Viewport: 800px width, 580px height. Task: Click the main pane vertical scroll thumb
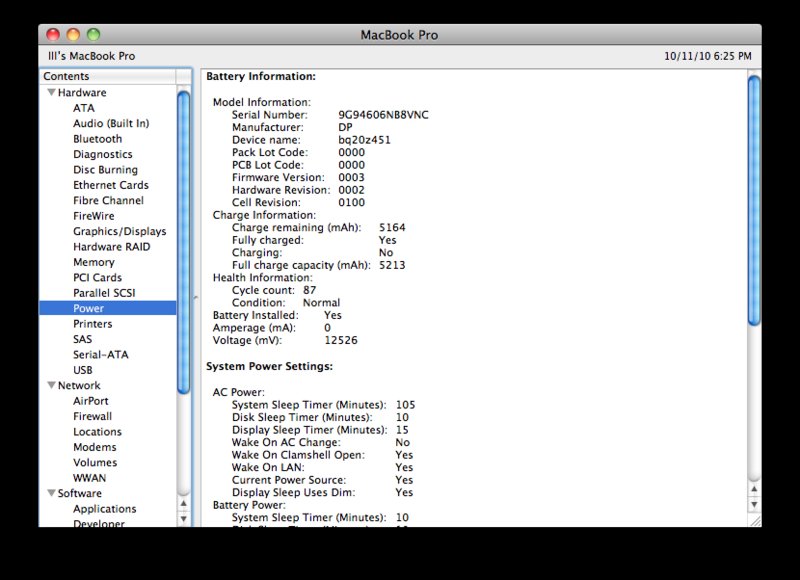(754, 200)
